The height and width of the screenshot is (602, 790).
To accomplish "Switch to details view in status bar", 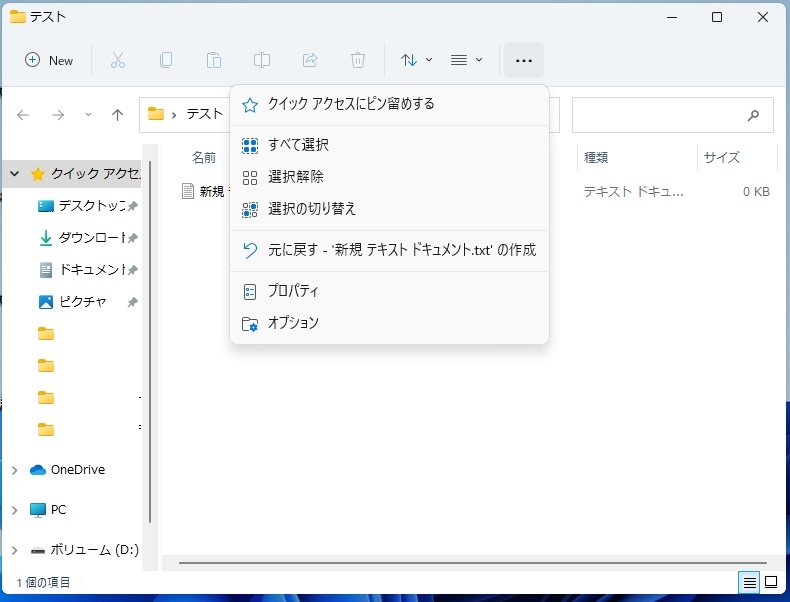I will [x=748, y=582].
